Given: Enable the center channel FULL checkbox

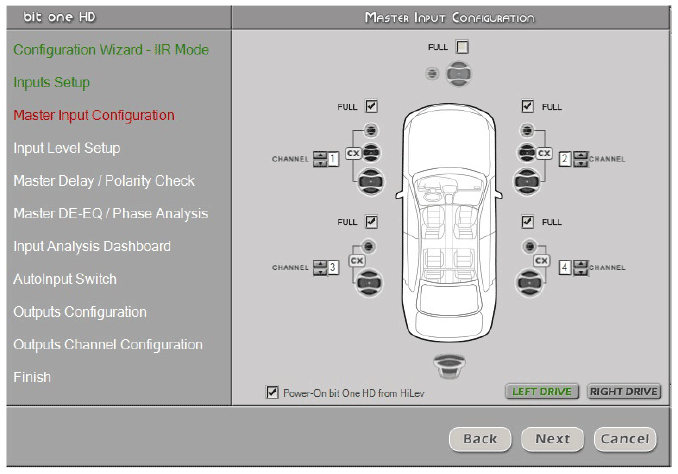Looking at the screenshot, I should point(462,47).
